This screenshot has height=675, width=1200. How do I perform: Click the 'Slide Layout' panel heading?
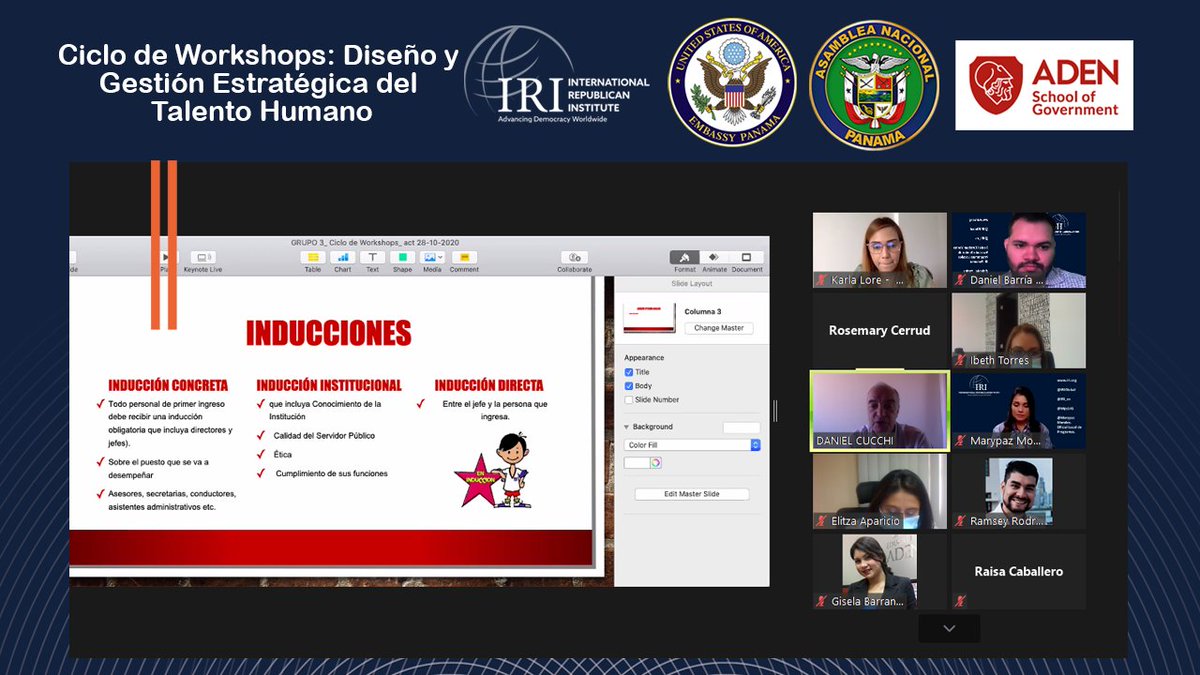pyautogui.click(x=691, y=283)
